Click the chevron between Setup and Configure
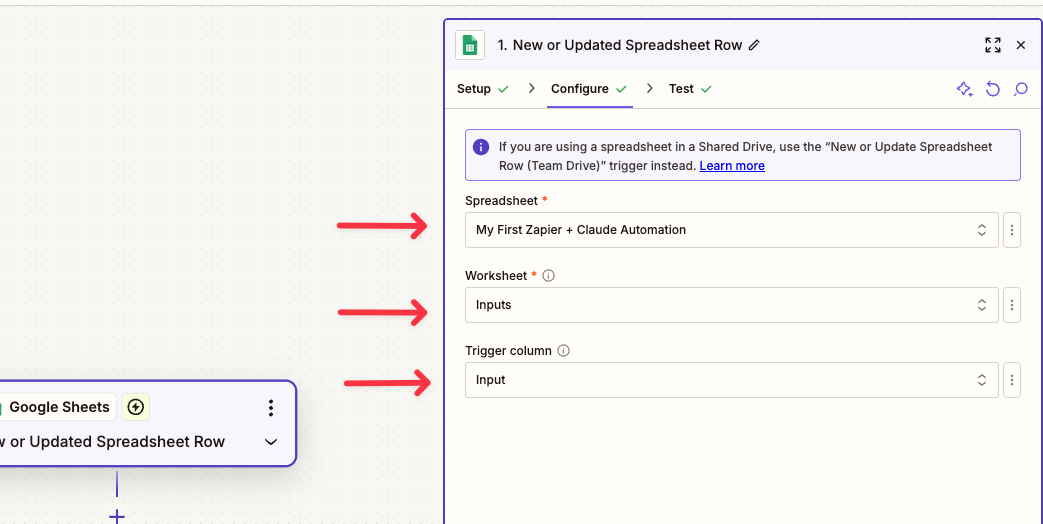The height and width of the screenshot is (524, 1043). pos(531,88)
